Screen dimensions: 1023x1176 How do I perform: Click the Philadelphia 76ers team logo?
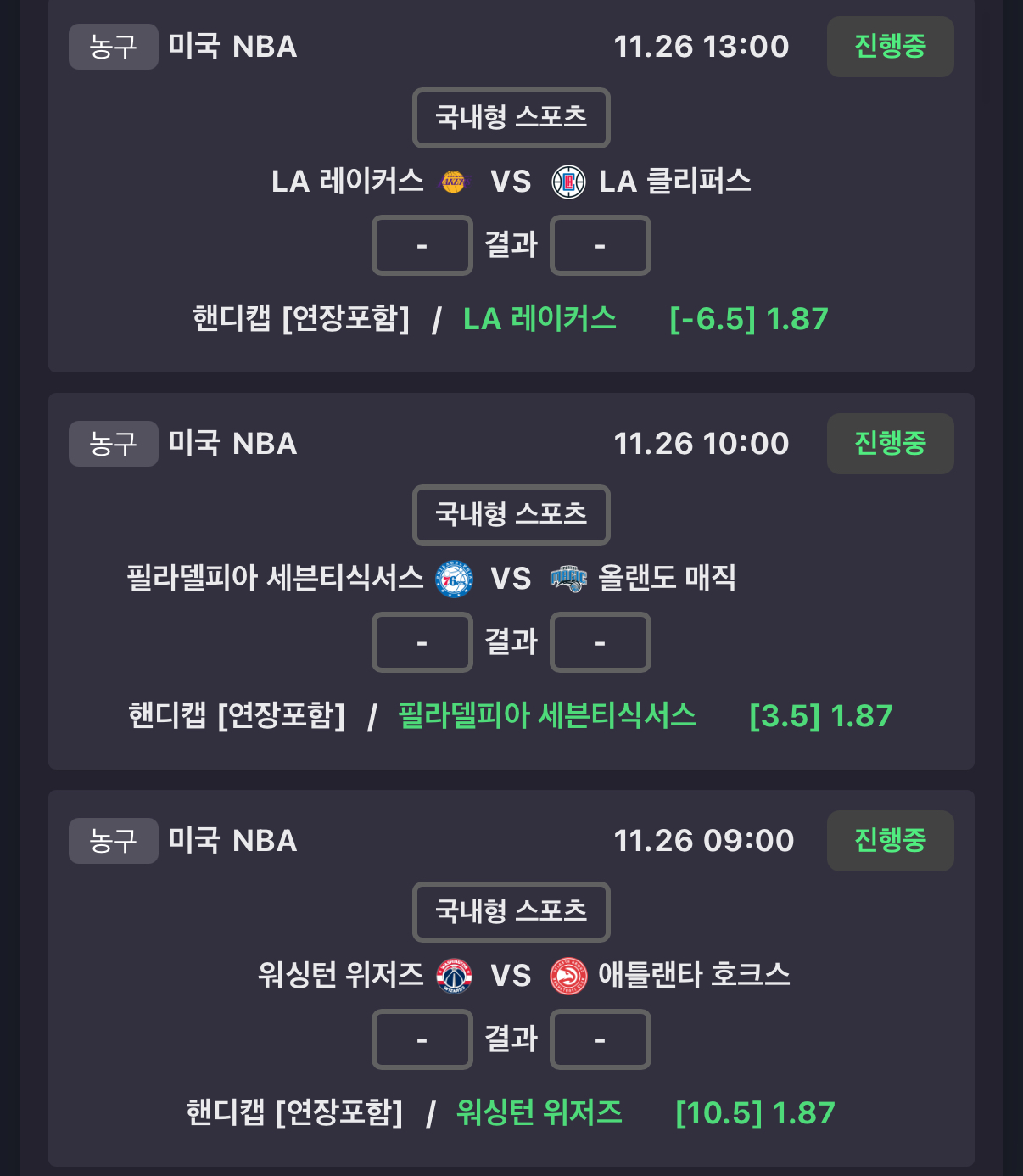point(454,579)
